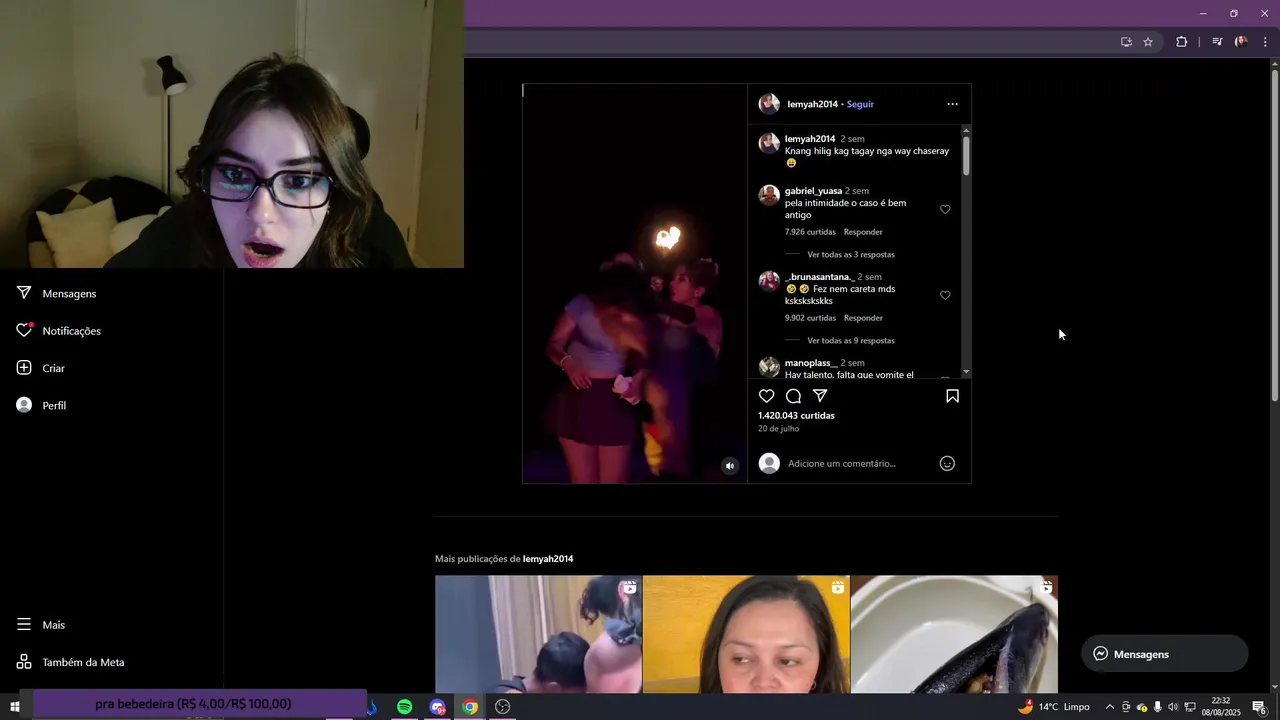Click the comment bubble icon under the post
Screen dimensions: 1280x720
793,396
